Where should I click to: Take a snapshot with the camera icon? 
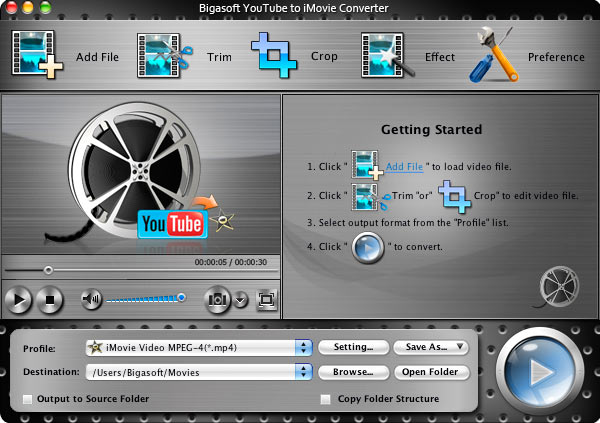217,300
